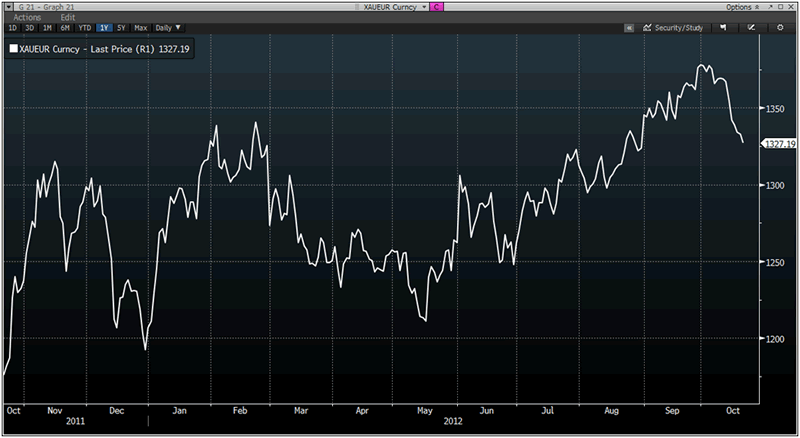Collapse toolbar with double-arrow icon

coord(629,28)
